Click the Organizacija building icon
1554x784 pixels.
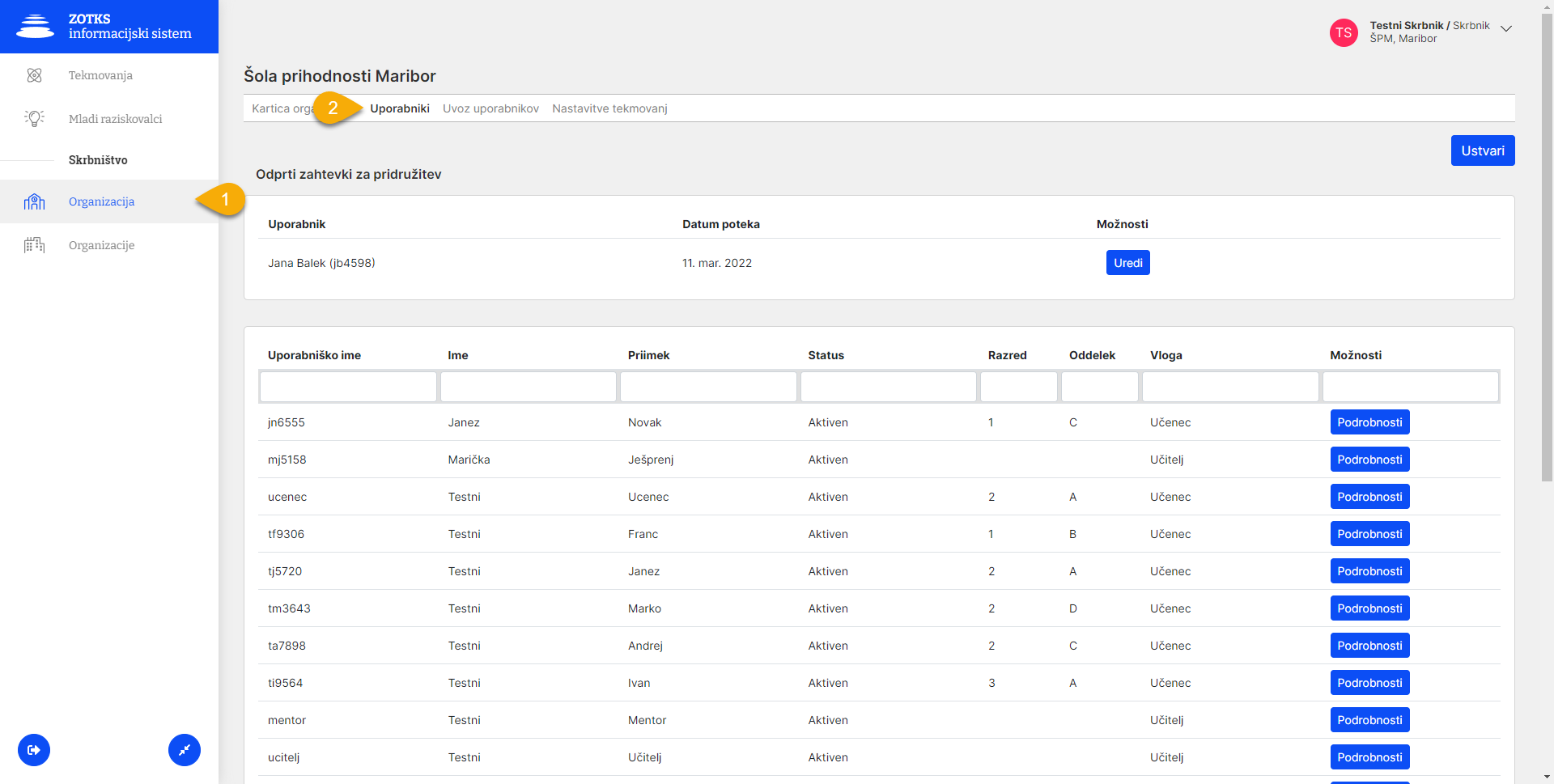(34, 201)
